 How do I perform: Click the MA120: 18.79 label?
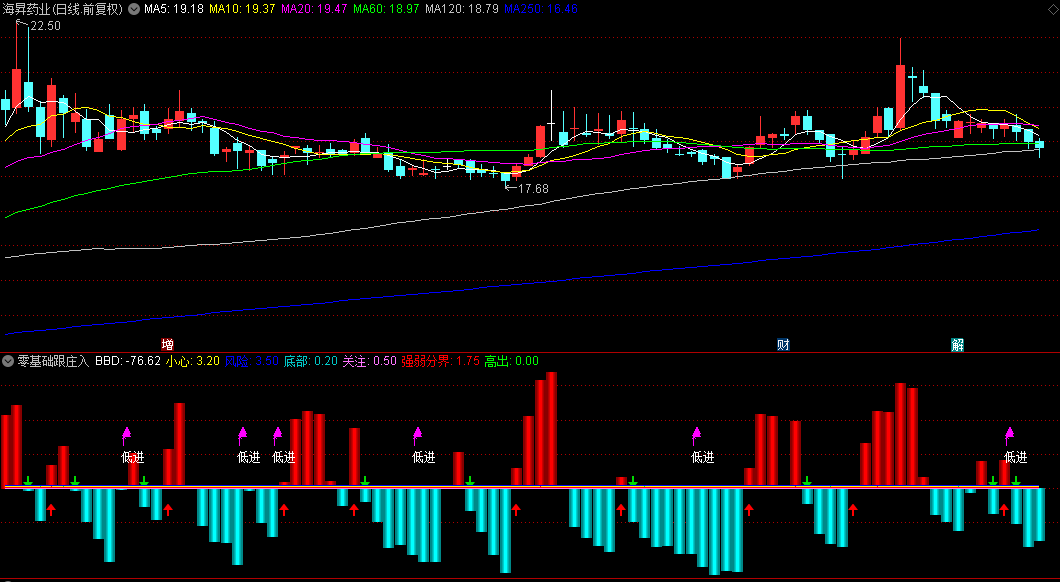(x=462, y=9)
